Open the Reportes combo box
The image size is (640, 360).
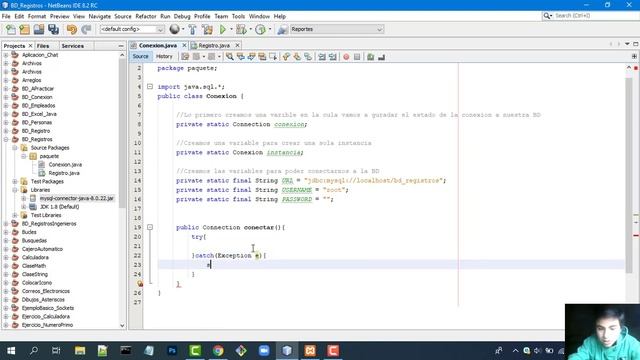336,29
